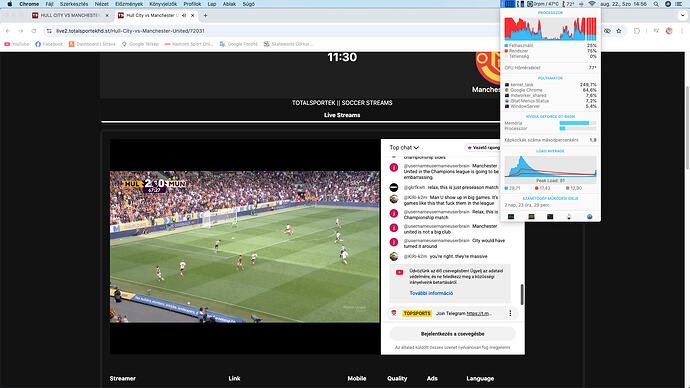Open the Apple menu
This screenshot has width=690, height=388.
click(10, 4)
